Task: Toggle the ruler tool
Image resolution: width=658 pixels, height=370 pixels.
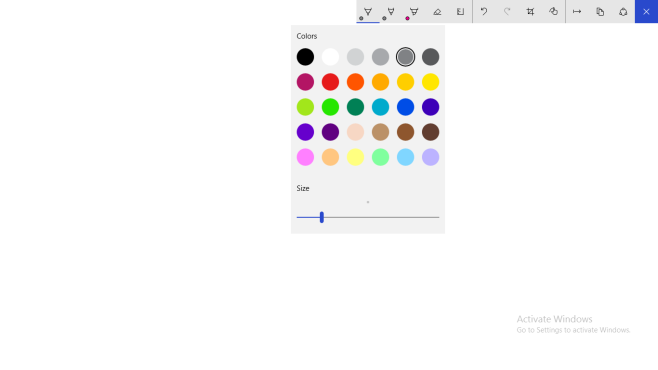Action: pyautogui.click(x=460, y=12)
